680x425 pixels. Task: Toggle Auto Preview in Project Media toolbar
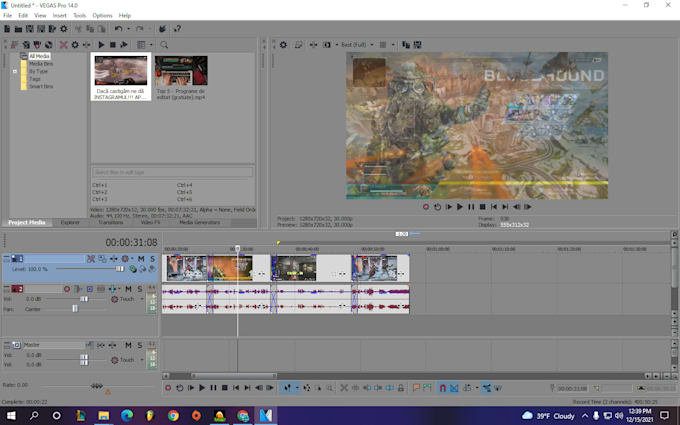point(124,45)
